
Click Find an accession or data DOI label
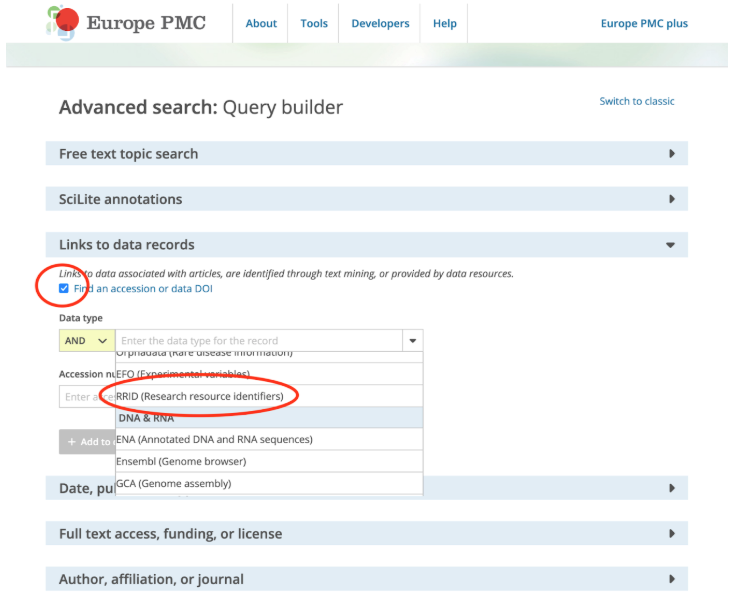(x=143, y=289)
